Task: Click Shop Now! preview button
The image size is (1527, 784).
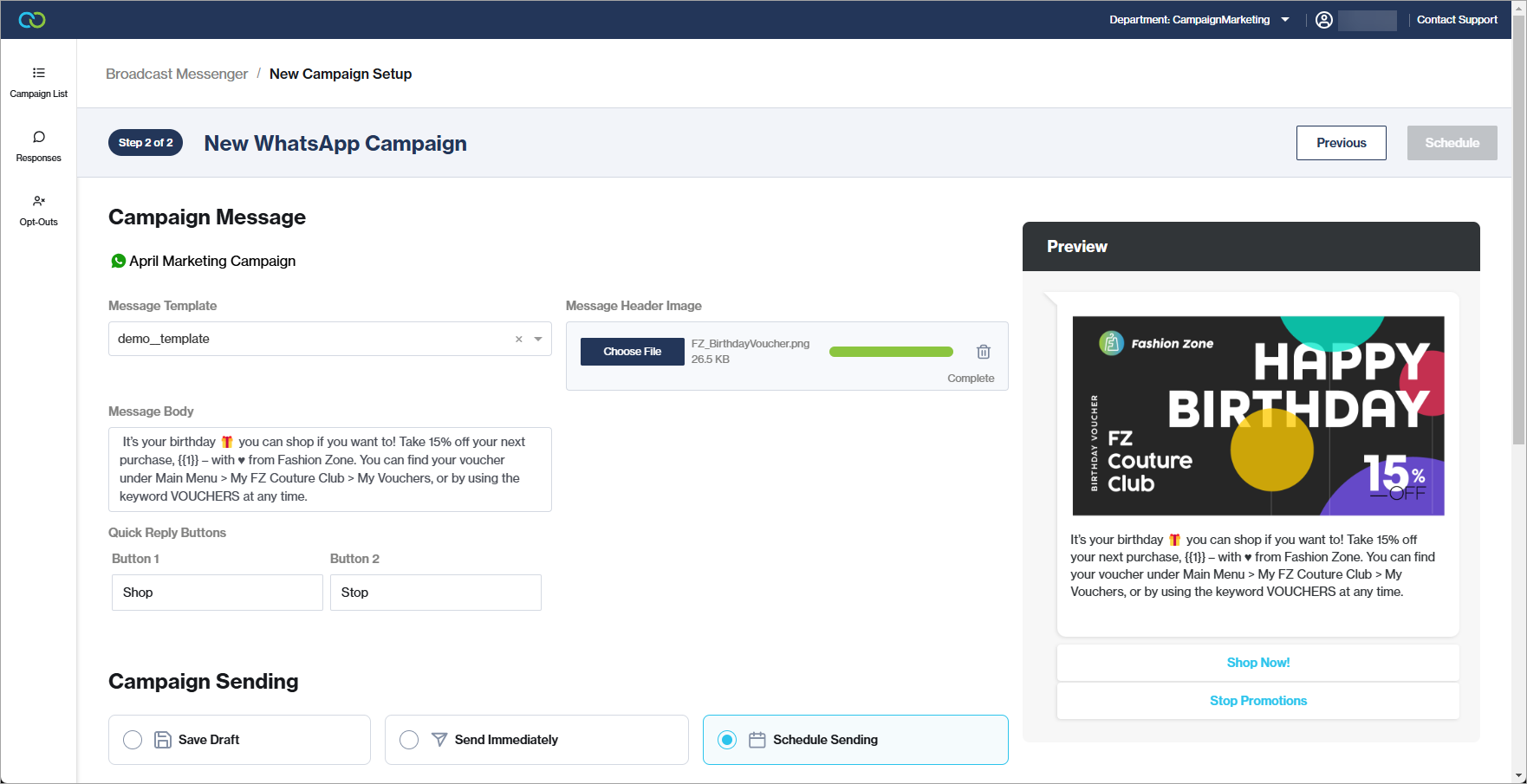Action: coord(1257,663)
